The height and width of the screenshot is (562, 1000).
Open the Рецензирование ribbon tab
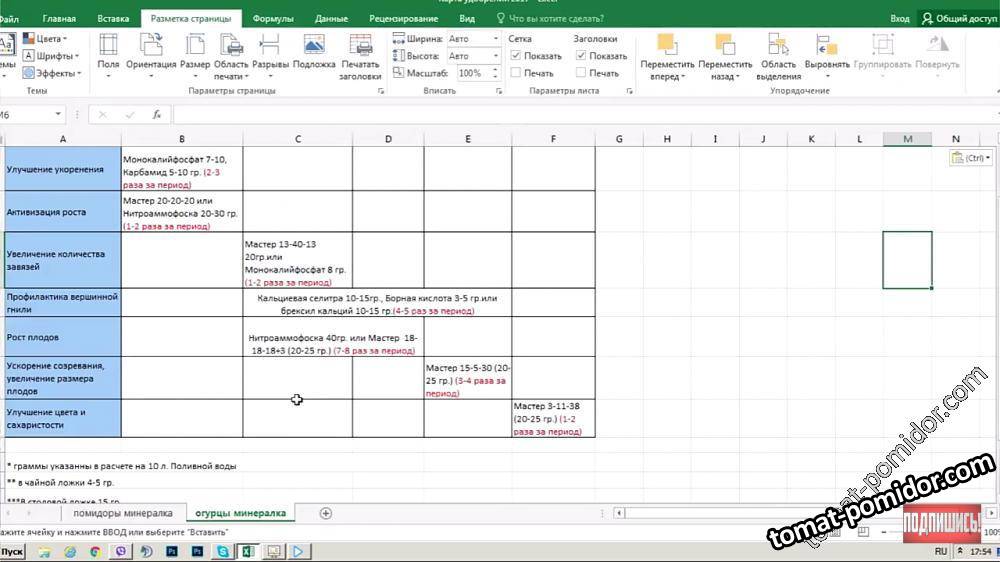(x=404, y=18)
